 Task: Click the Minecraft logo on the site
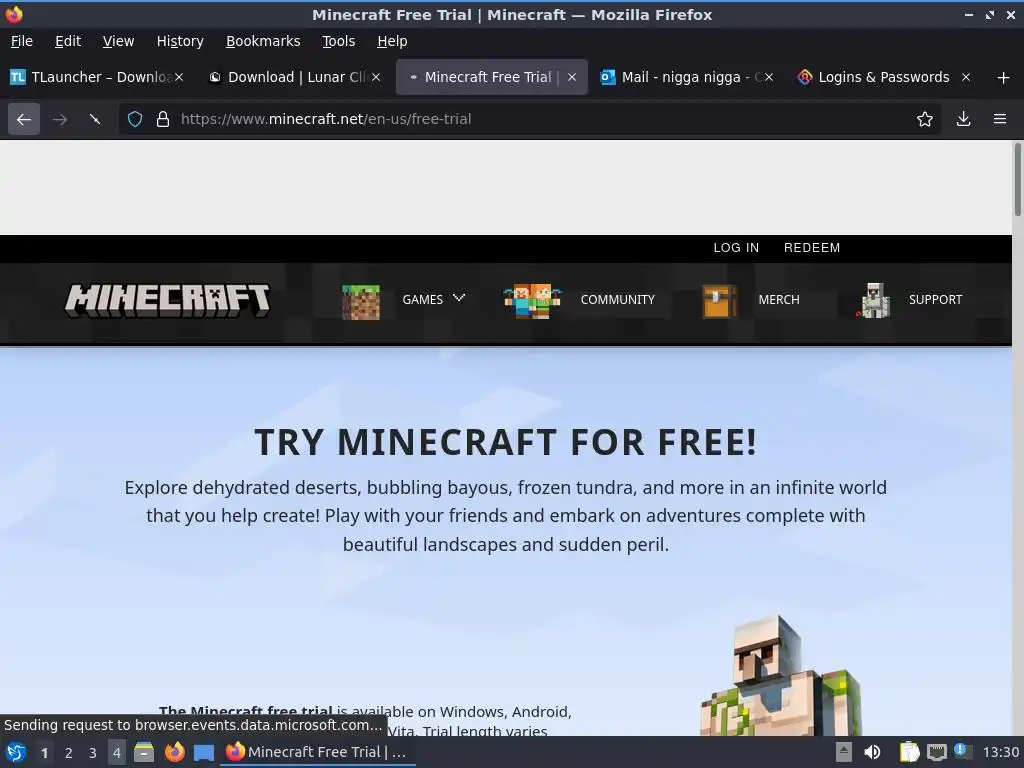click(167, 300)
